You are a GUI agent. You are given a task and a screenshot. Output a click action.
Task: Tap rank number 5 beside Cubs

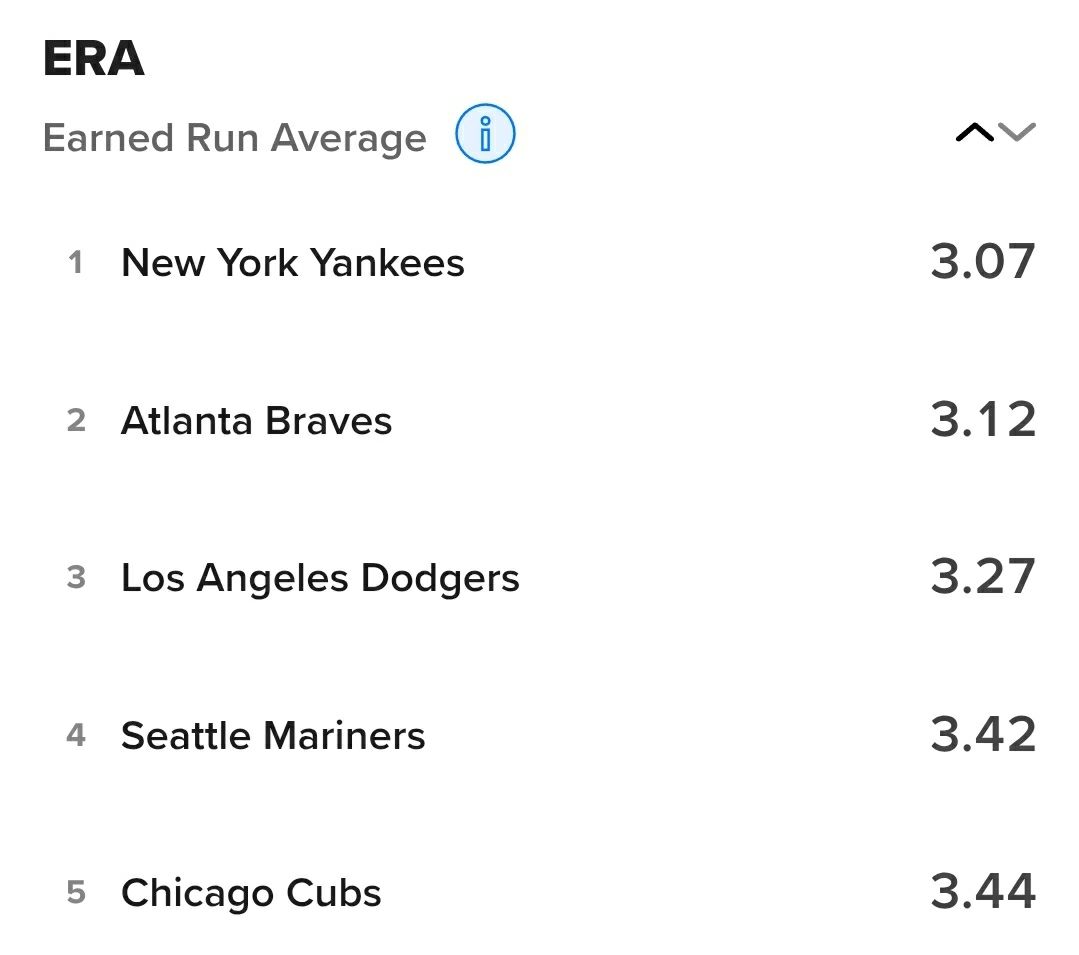click(x=76, y=893)
